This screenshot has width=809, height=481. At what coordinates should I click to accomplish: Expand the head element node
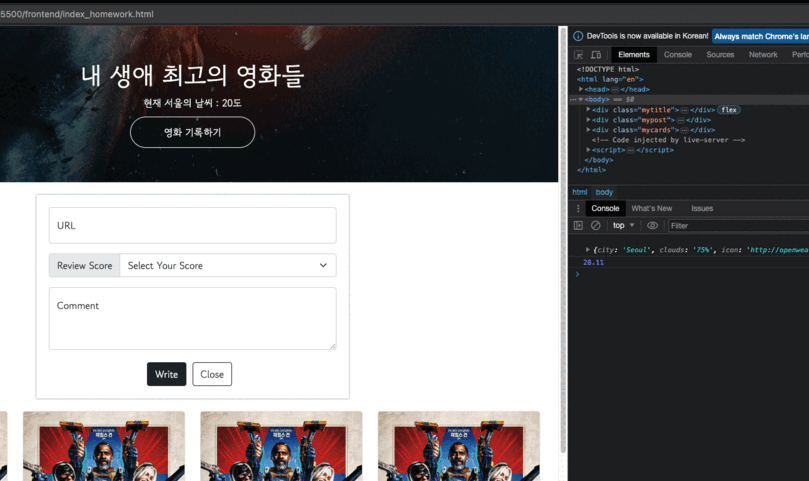coord(581,89)
